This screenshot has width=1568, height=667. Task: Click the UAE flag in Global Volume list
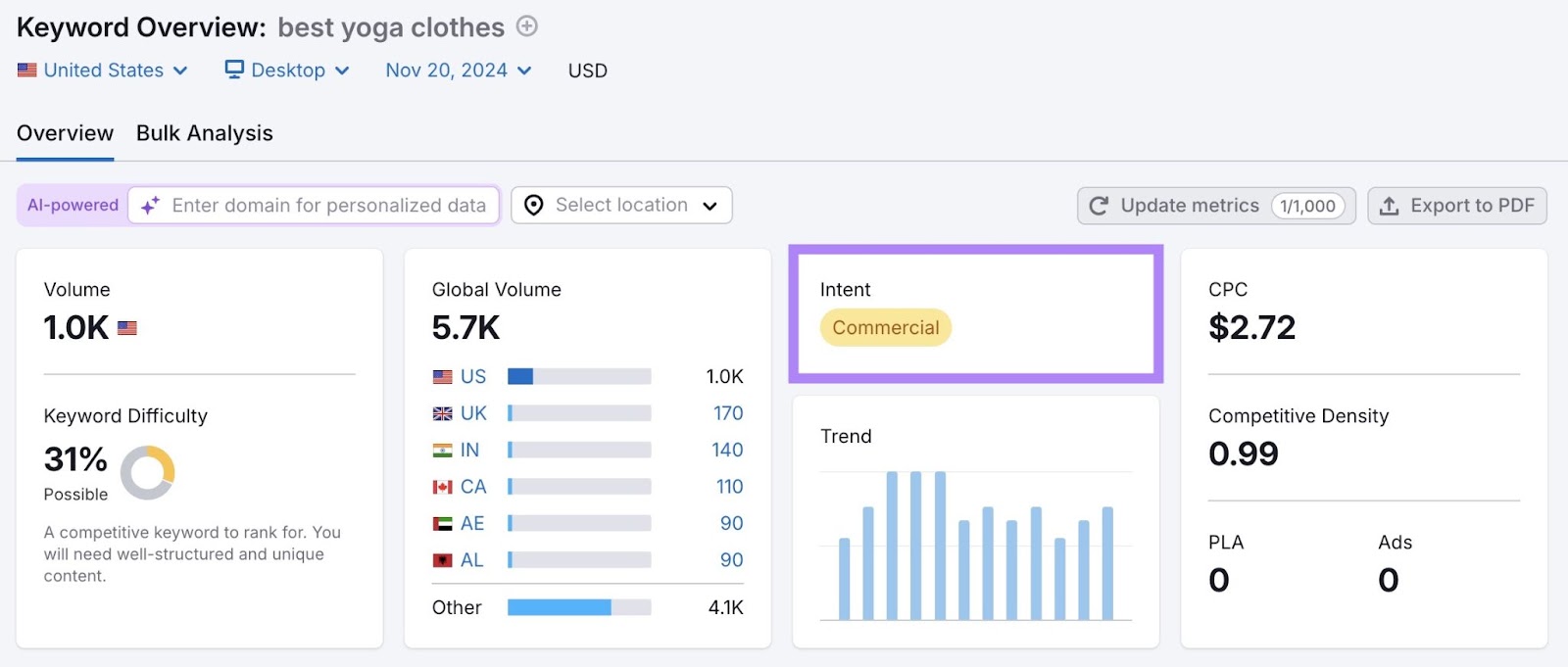pyautogui.click(x=443, y=524)
